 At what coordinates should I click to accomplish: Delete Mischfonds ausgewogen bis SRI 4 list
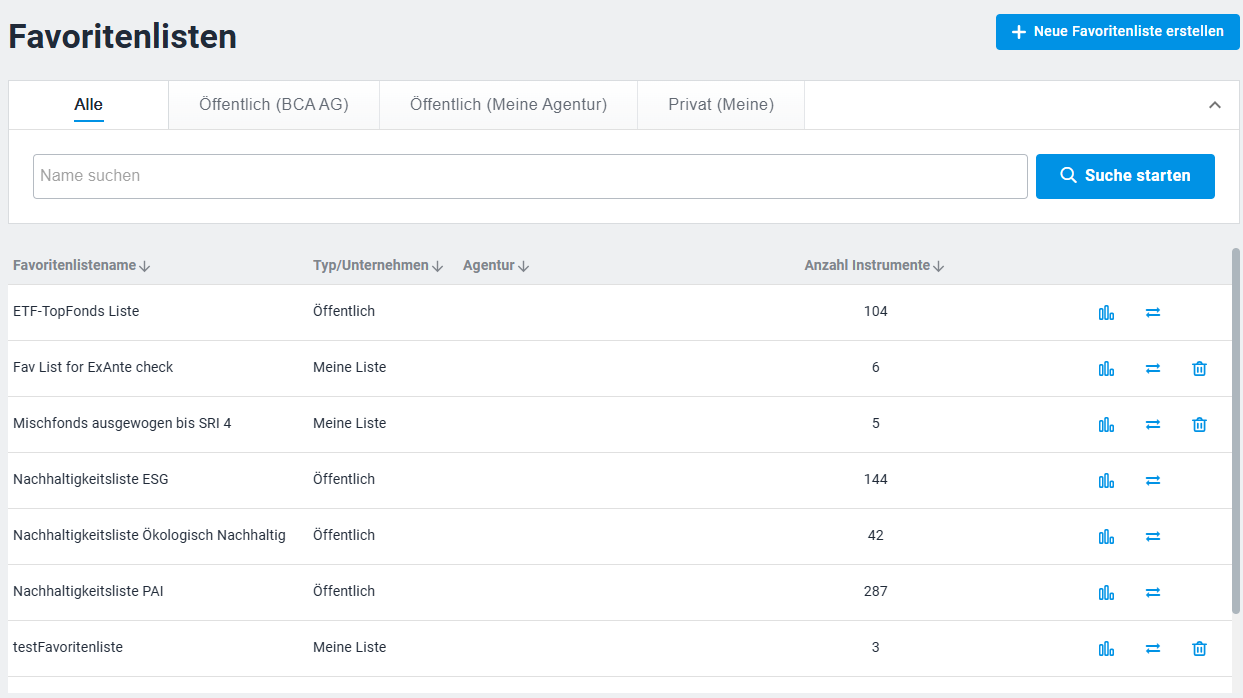[x=1199, y=424]
